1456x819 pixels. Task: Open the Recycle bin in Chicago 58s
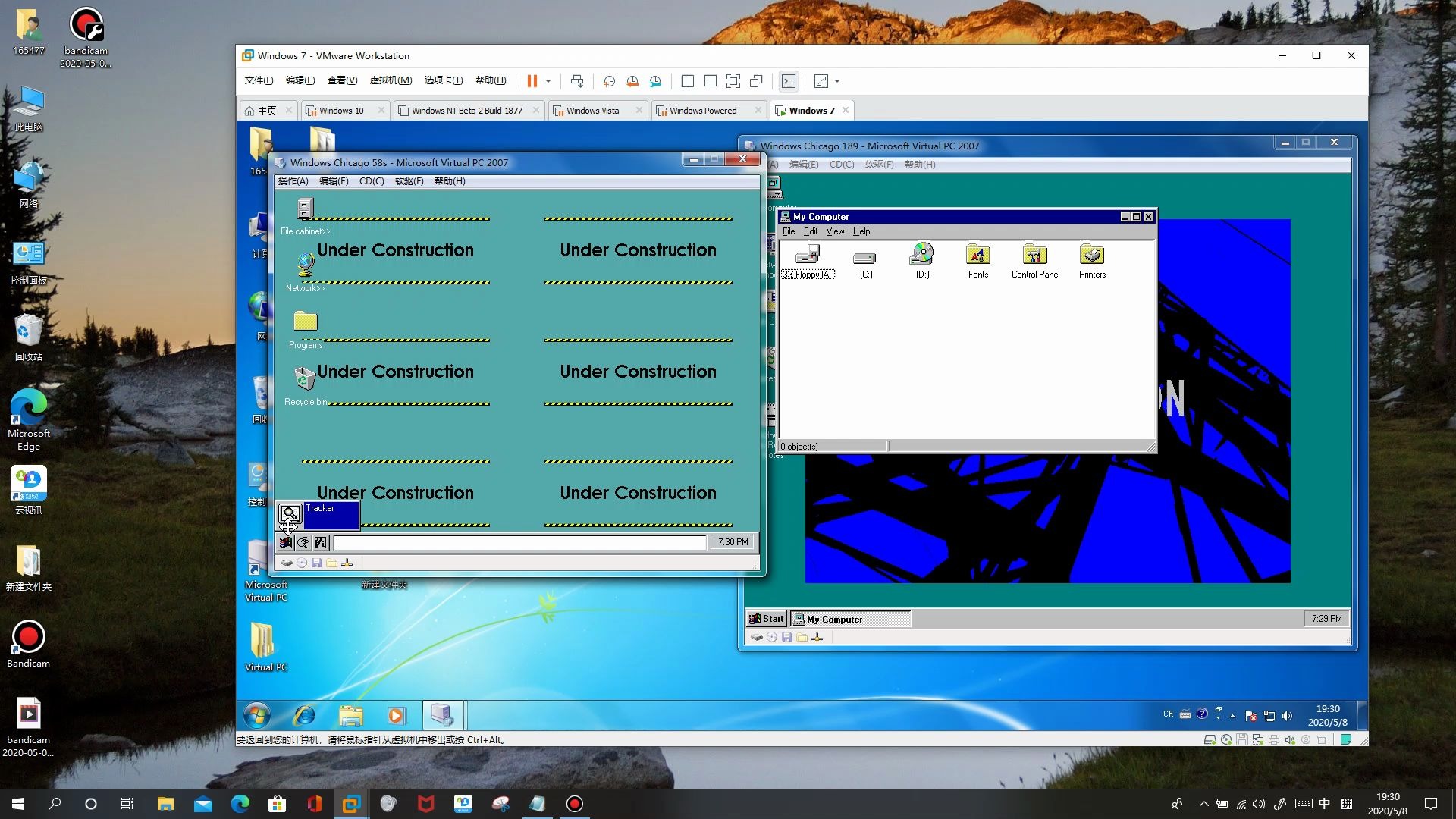pos(305,378)
